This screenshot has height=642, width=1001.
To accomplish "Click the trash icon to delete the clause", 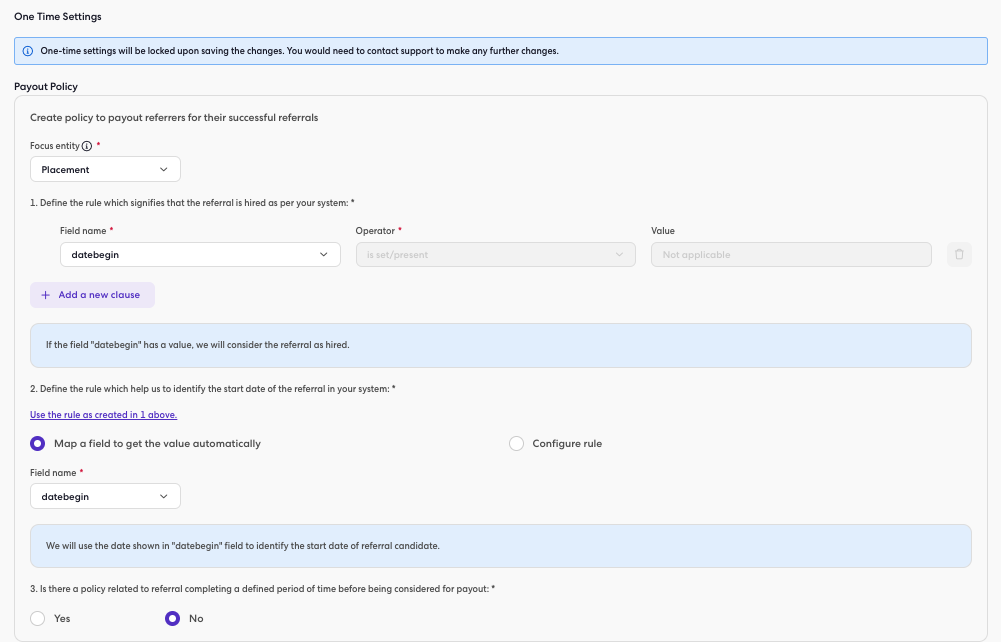I will click(x=959, y=254).
